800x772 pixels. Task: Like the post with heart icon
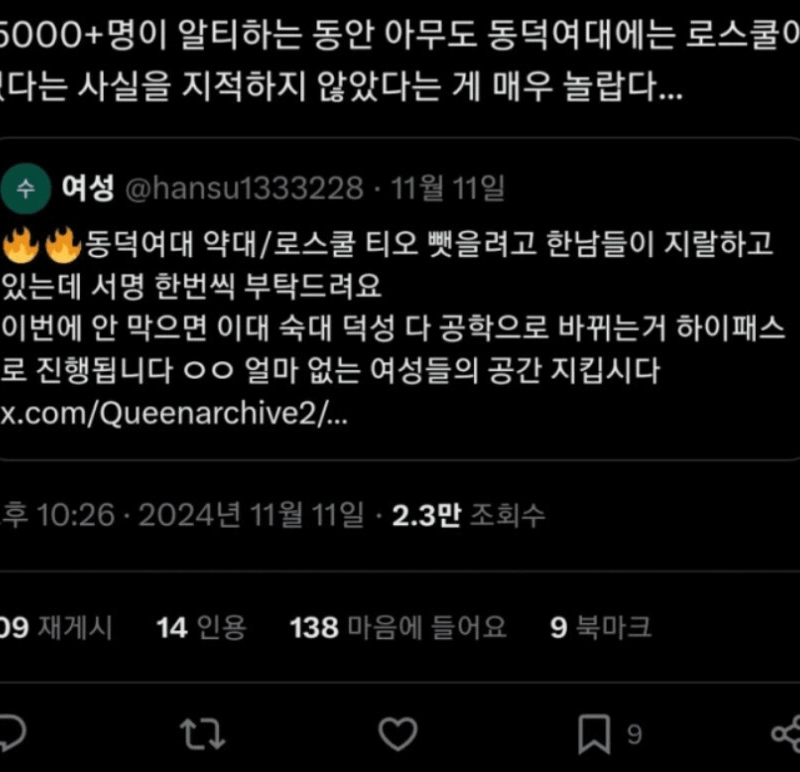pos(398,734)
